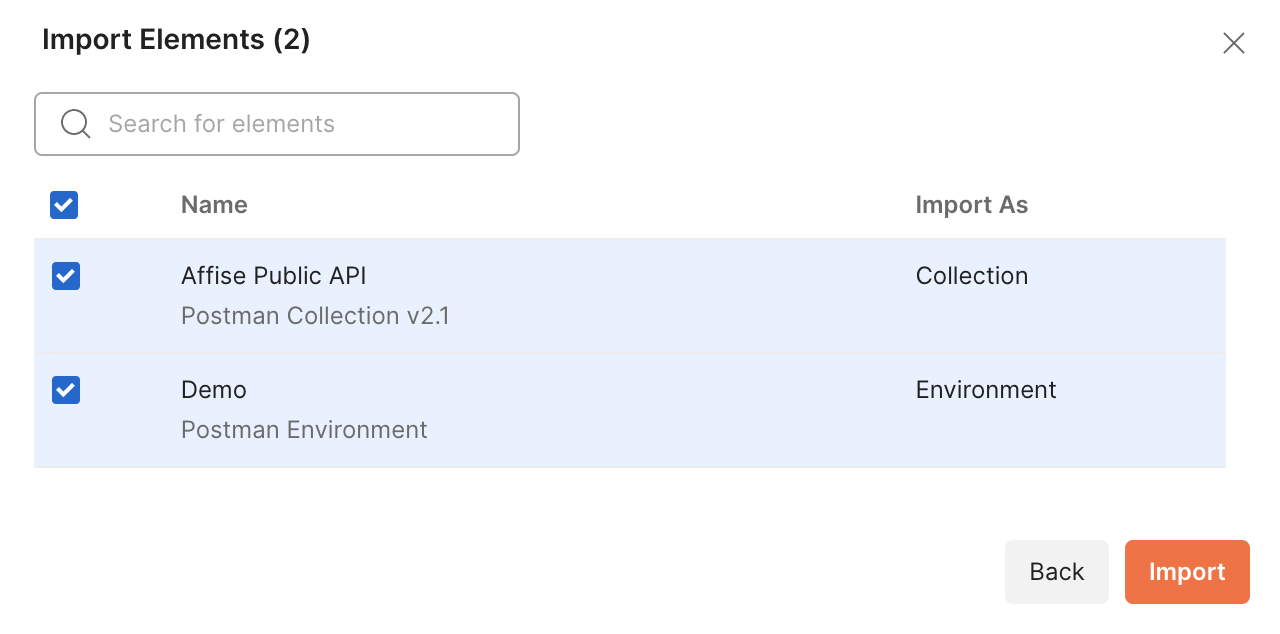Click the Postman Environment label
The height and width of the screenshot is (634, 1280).
pos(304,430)
